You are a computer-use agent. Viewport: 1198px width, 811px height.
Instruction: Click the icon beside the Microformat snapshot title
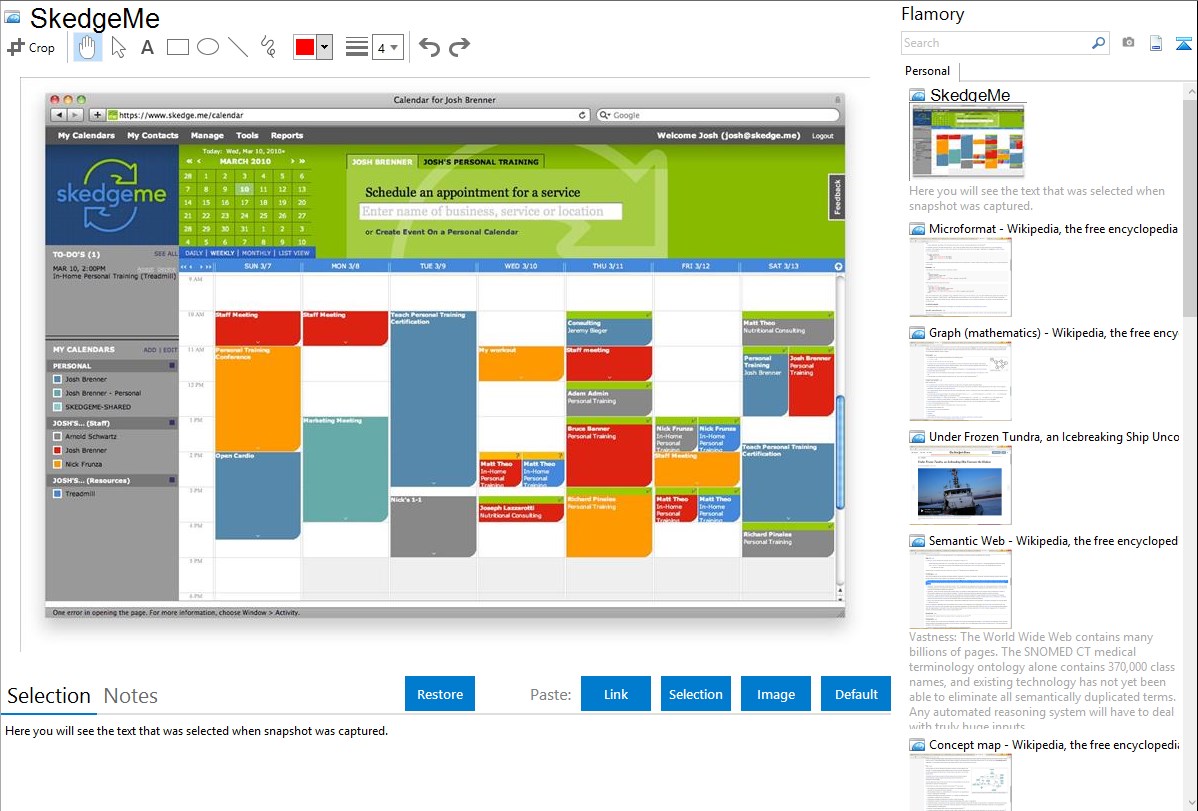(917, 229)
